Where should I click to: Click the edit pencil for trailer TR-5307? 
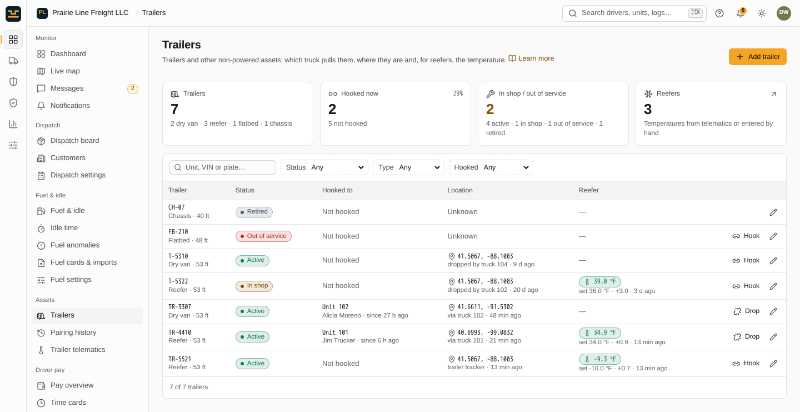pyautogui.click(x=773, y=311)
